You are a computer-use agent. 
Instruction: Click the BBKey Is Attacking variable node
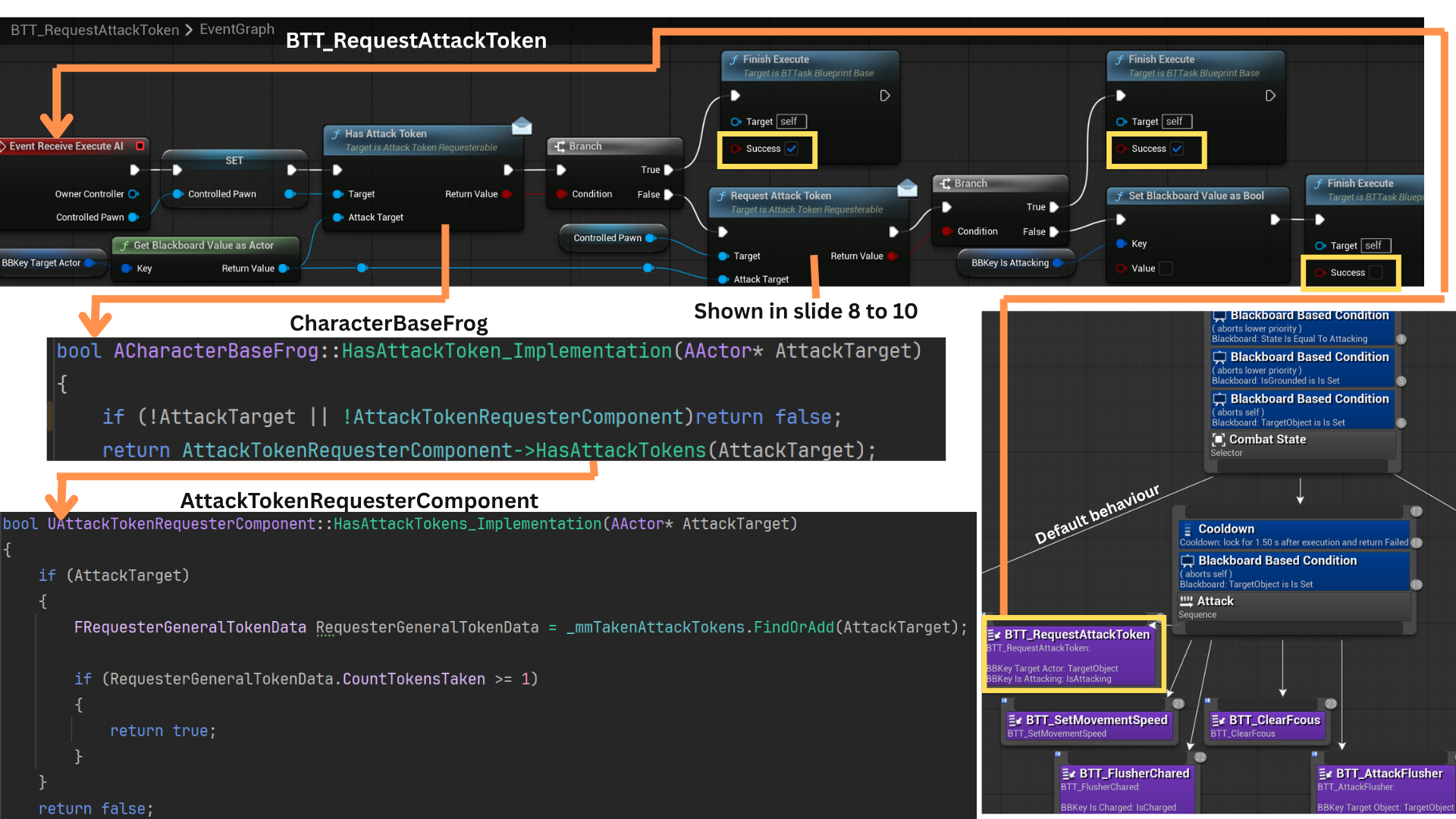tap(1010, 263)
